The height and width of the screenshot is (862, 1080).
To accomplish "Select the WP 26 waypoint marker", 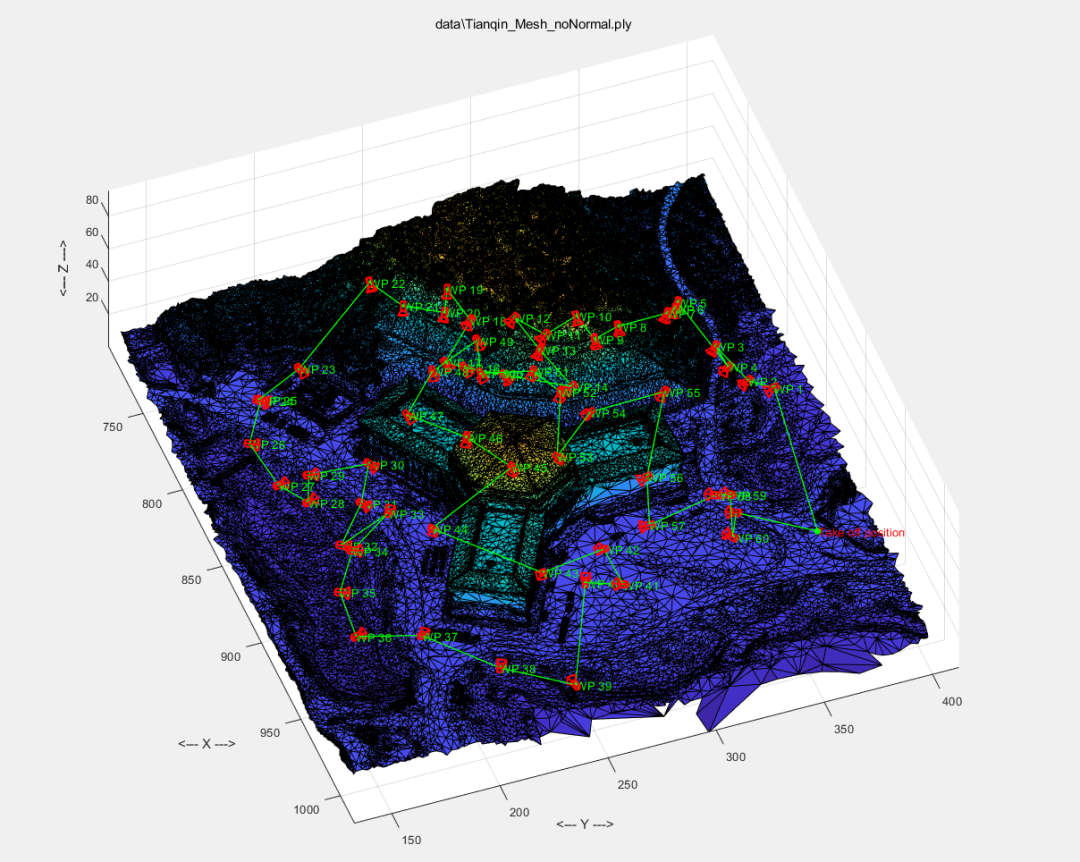I will (253, 445).
